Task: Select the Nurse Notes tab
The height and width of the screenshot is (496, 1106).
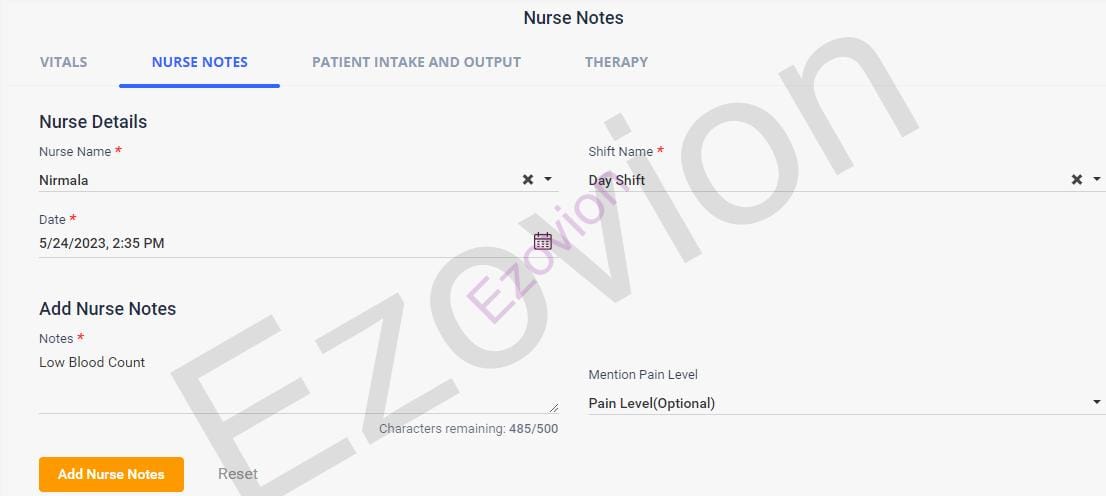Action: (x=200, y=62)
